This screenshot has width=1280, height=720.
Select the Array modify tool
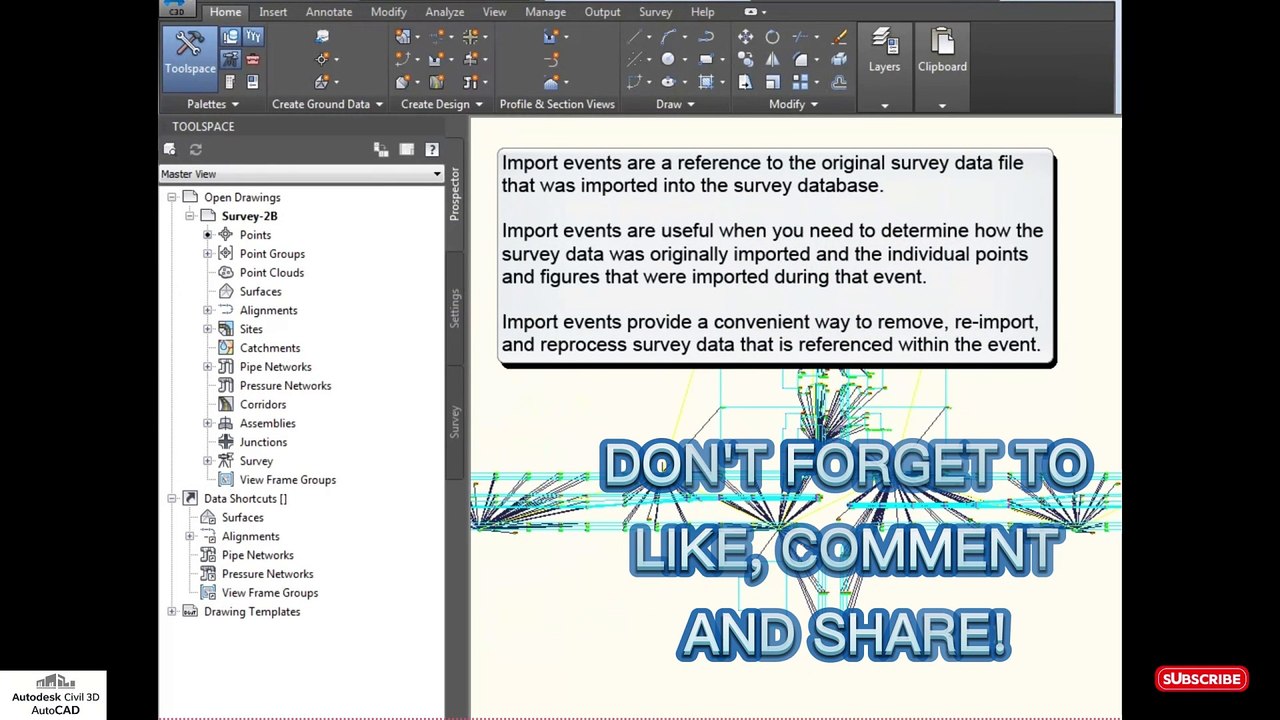point(800,83)
